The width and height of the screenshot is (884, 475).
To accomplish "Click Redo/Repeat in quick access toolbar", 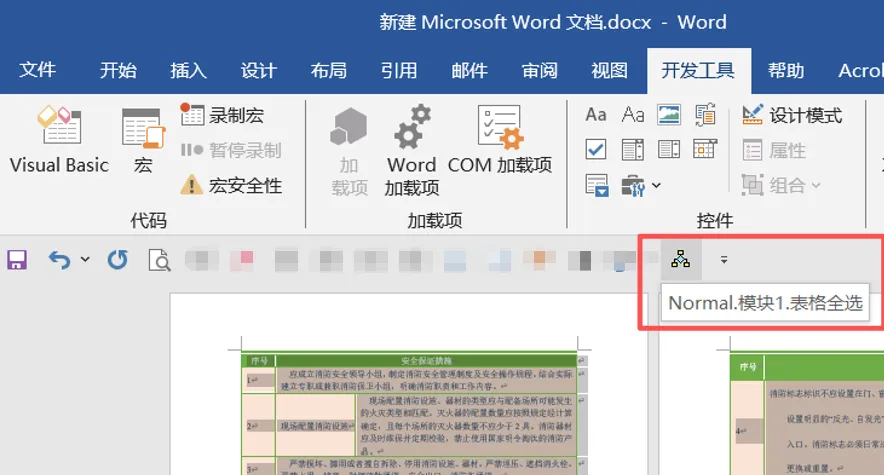I will click(117, 260).
